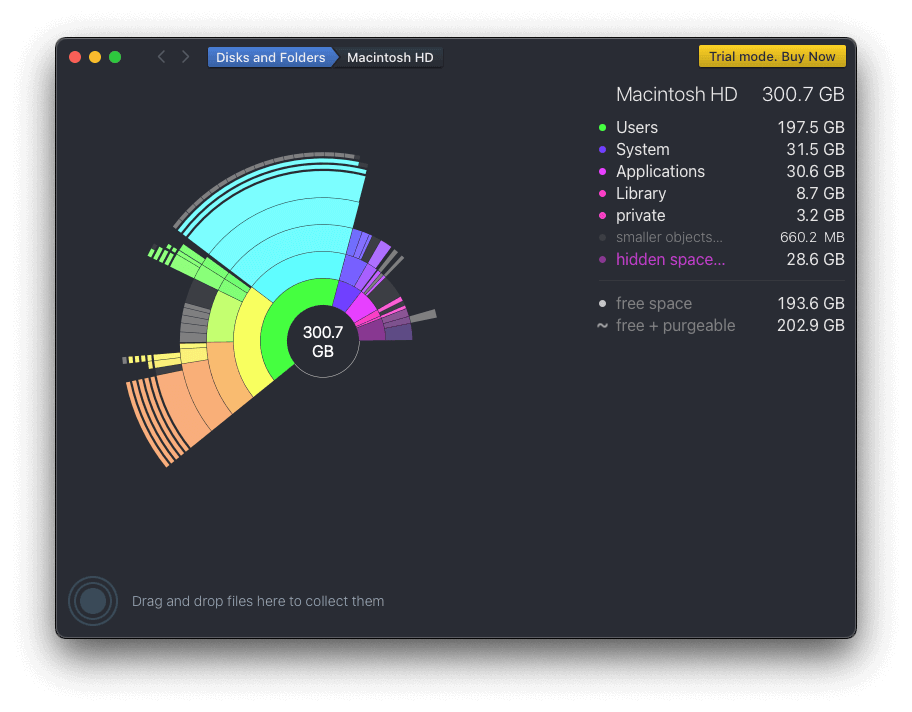Click the 31.5 GB size value
912x712 pixels.
815,149
